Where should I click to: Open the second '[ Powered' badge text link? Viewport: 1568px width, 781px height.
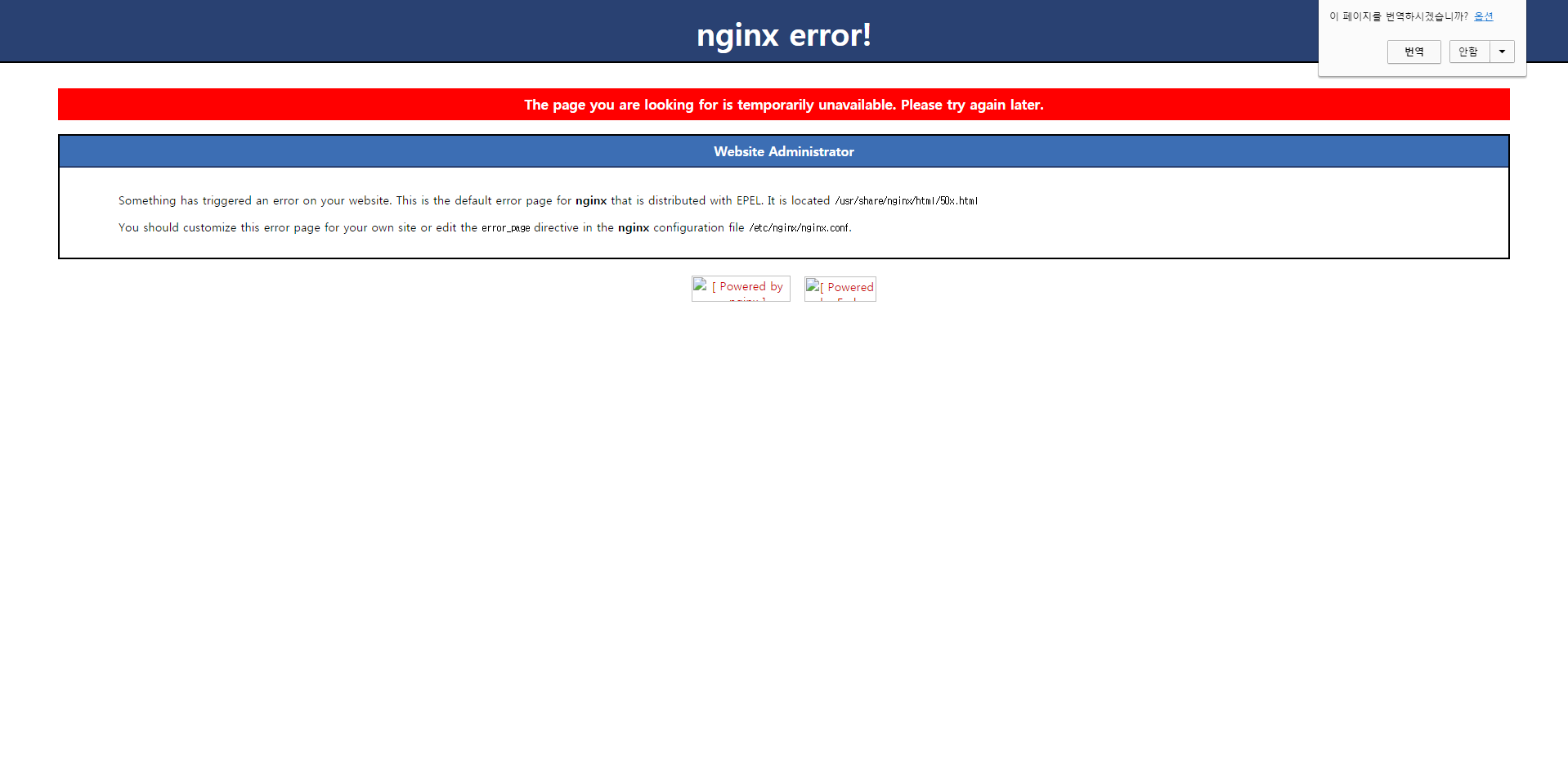click(x=850, y=288)
